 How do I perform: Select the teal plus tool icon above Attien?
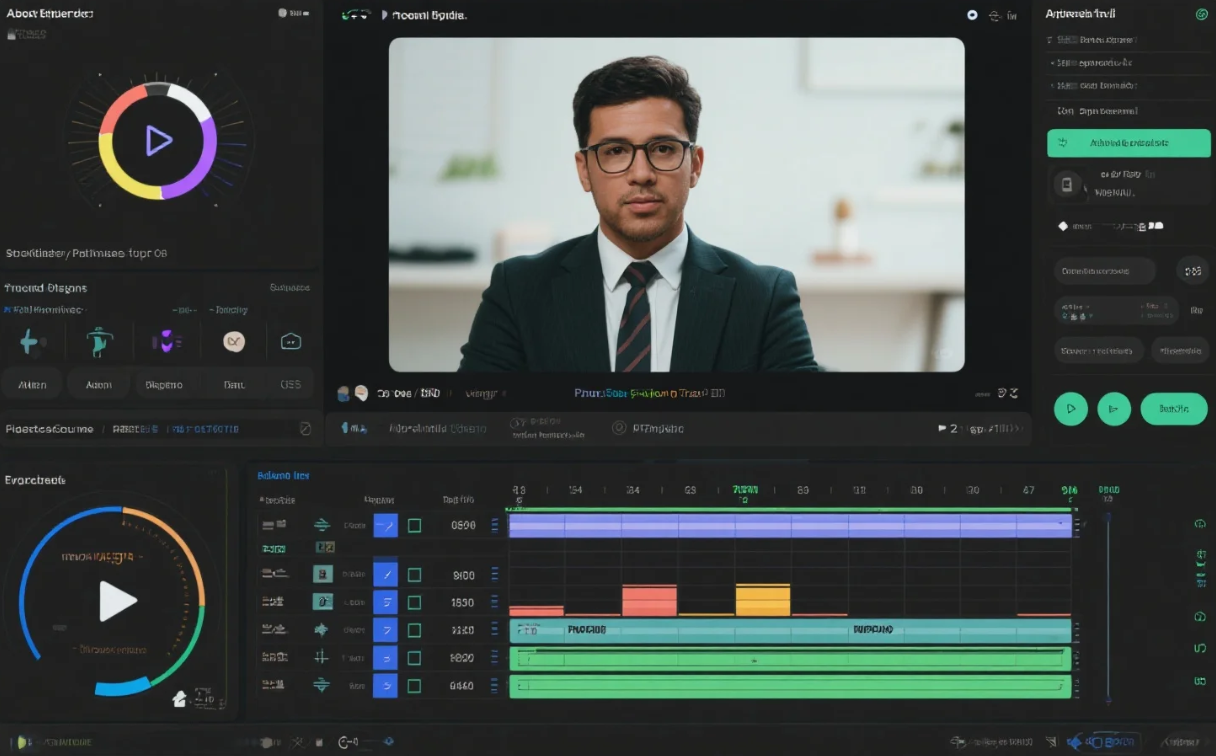coord(30,342)
